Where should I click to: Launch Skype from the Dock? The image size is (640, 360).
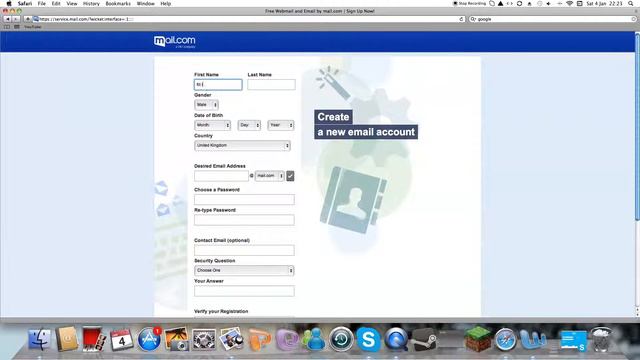coord(368,340)
